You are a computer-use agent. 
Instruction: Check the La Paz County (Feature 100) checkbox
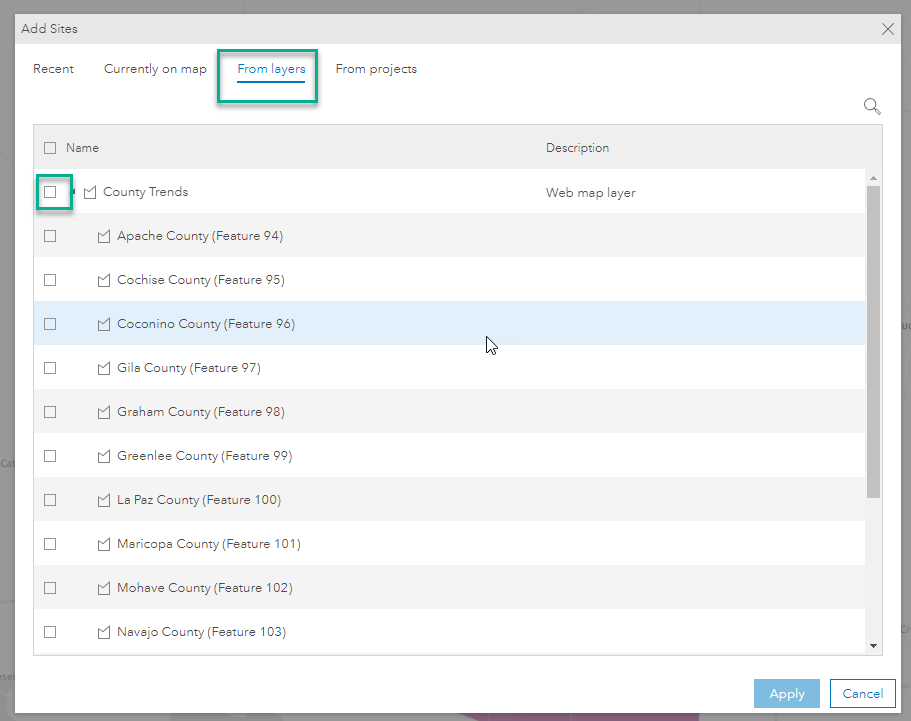pos(50,500)
